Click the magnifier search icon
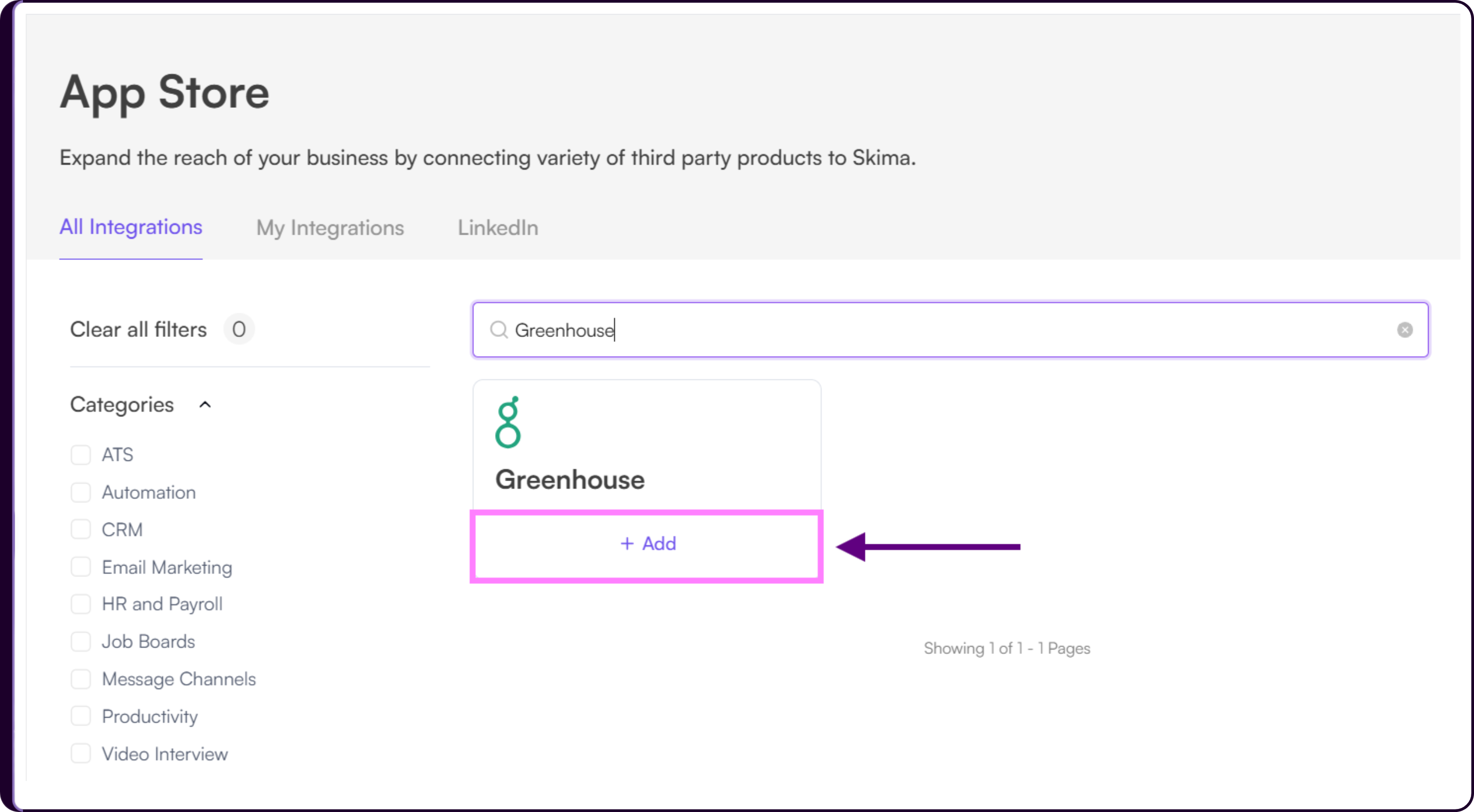This screenshot has height=812, width=1474. point(499,330)
